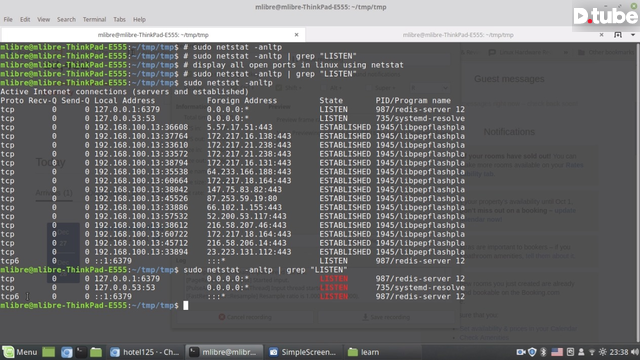The width and height of the screenshot is (640, 360).
Task: Open the File menu
Action: [x=8, y=19]
